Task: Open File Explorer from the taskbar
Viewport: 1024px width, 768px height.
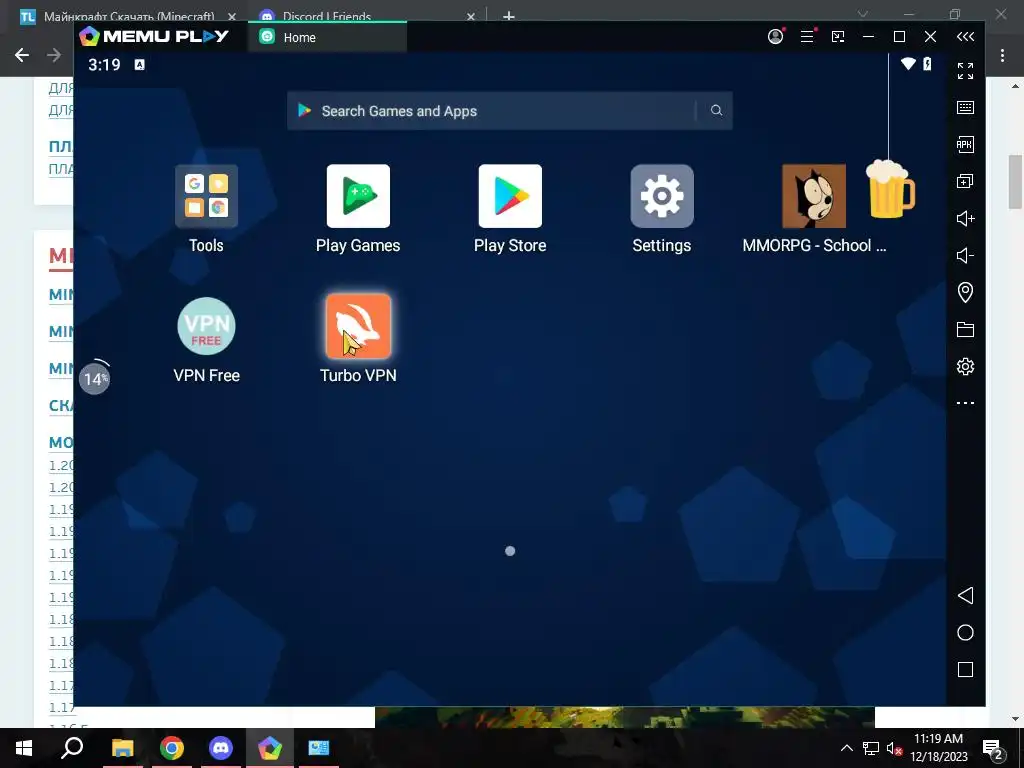Action: click(x=123, y=748)
